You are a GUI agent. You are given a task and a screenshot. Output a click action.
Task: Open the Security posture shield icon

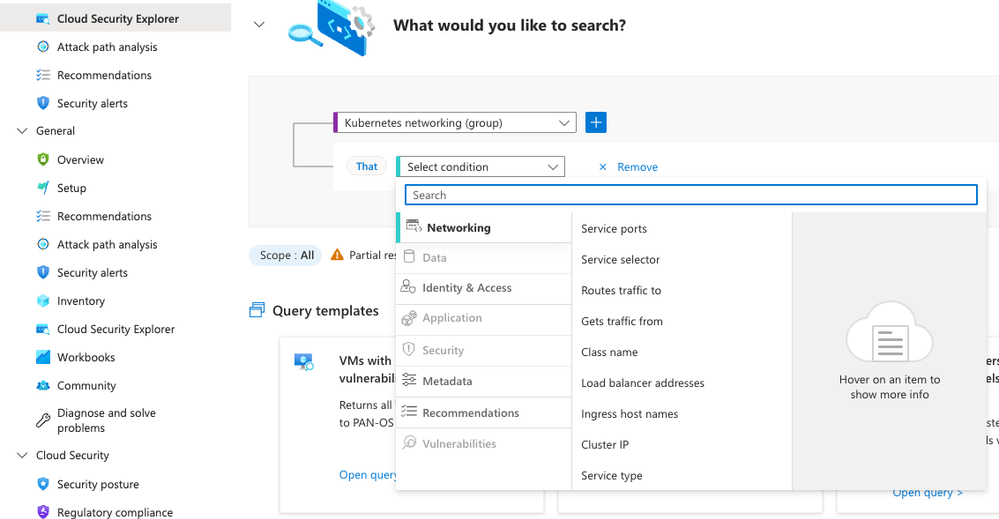click(43, 484)
